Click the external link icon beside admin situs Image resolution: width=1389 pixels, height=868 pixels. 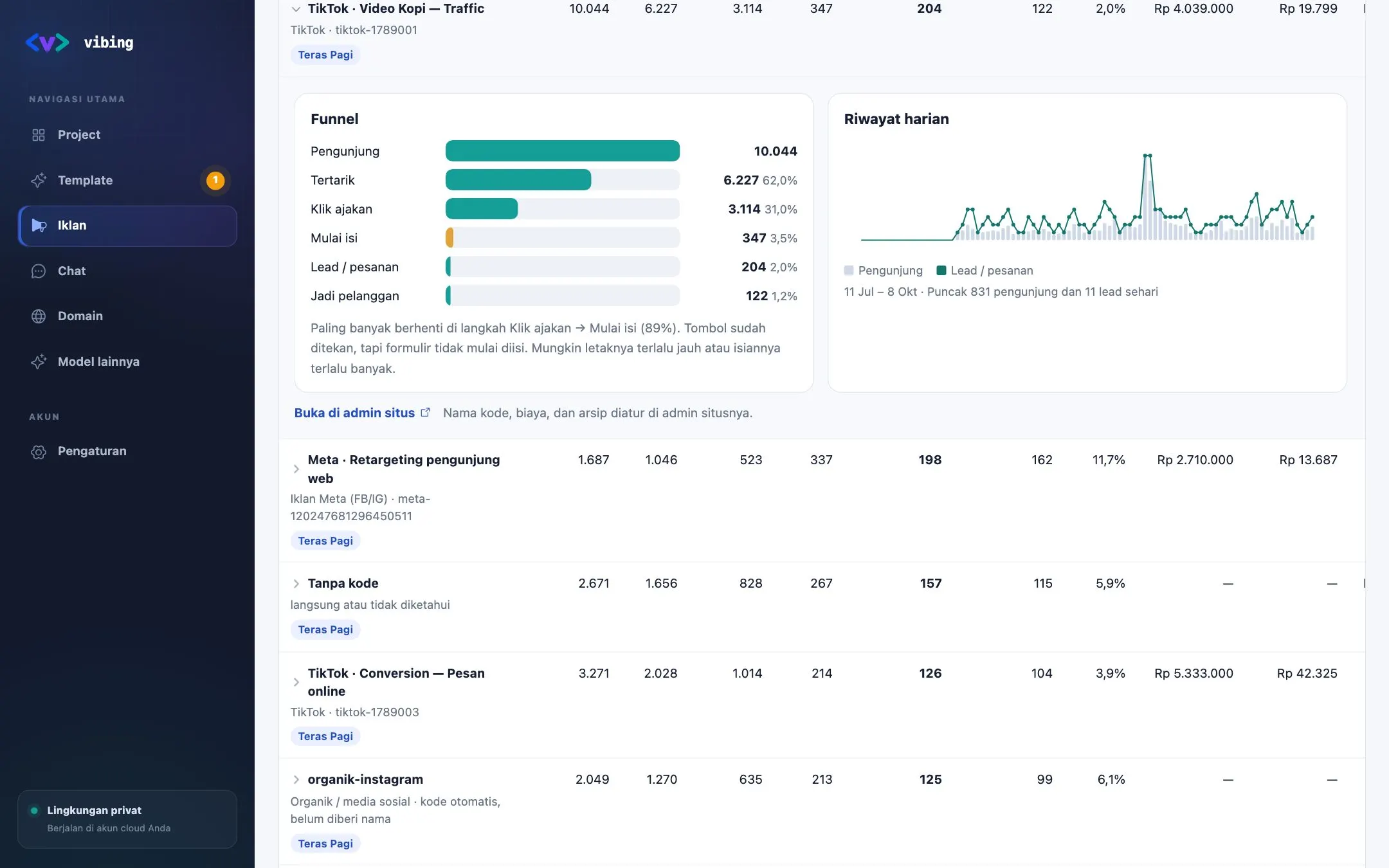pos(425,413)
